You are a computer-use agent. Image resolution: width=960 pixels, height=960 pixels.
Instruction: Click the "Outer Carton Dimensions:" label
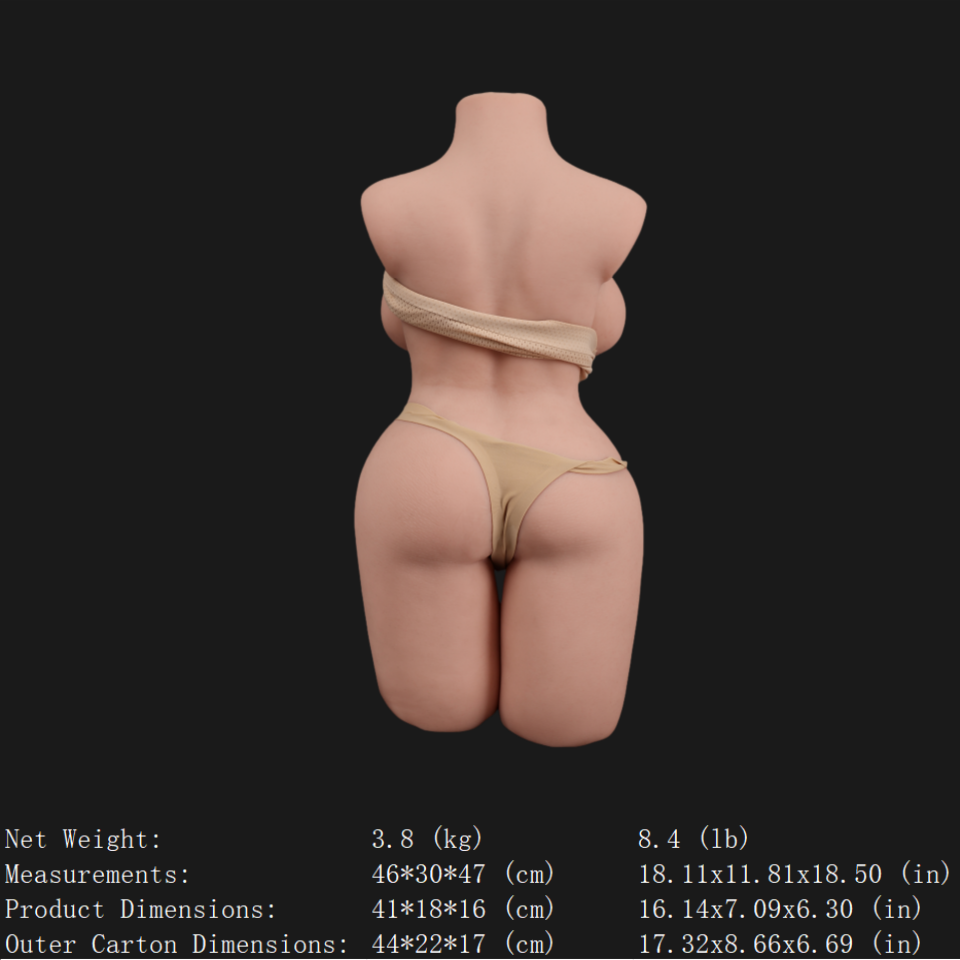(x=176, y=944)
